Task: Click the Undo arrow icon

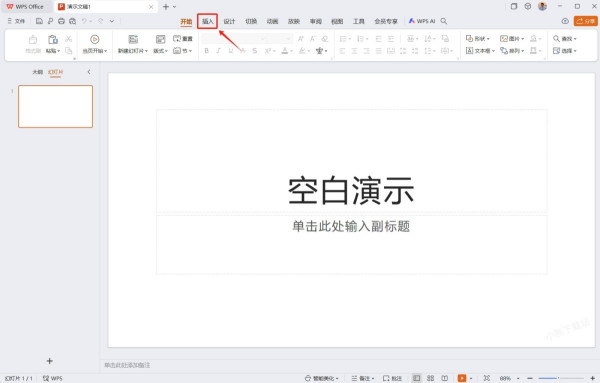Action: tap(84, 21)
